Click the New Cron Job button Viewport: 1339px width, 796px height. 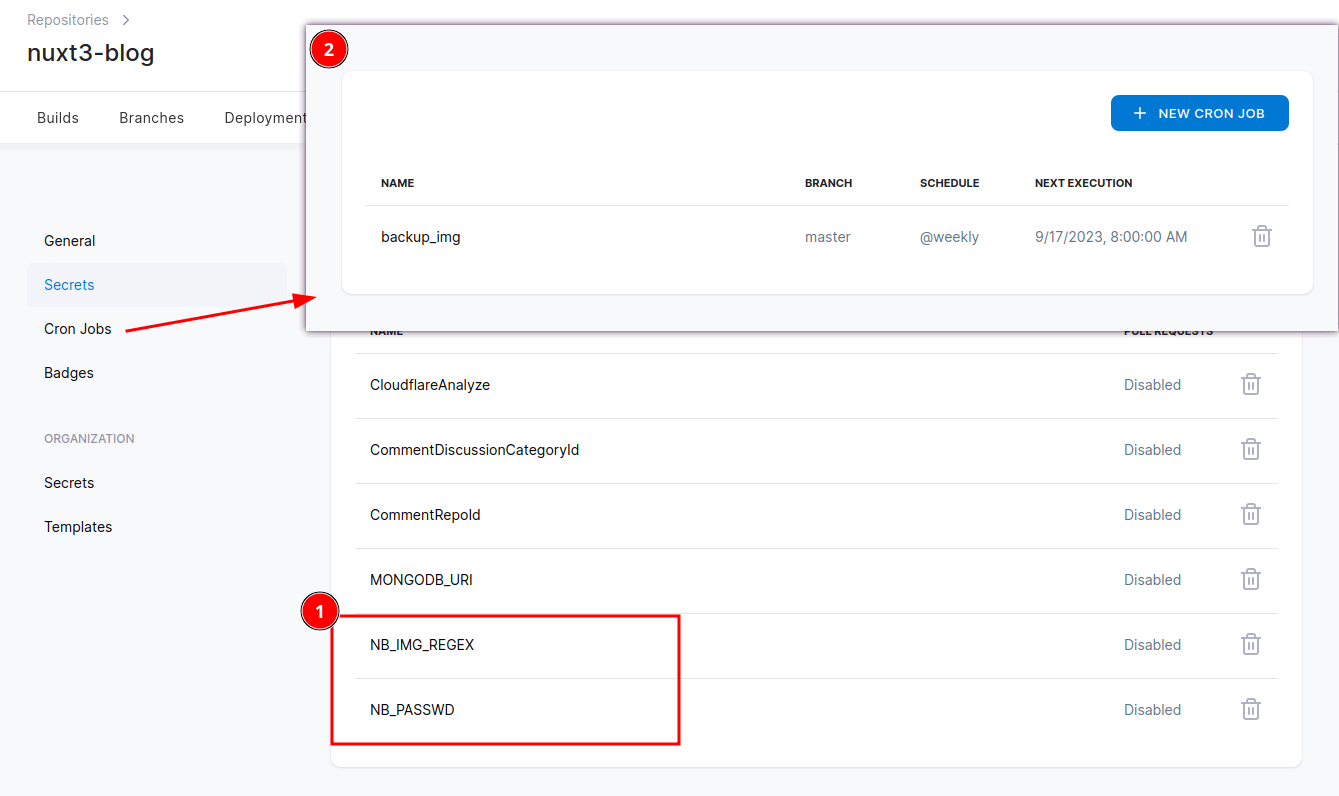pos(1199,114)
